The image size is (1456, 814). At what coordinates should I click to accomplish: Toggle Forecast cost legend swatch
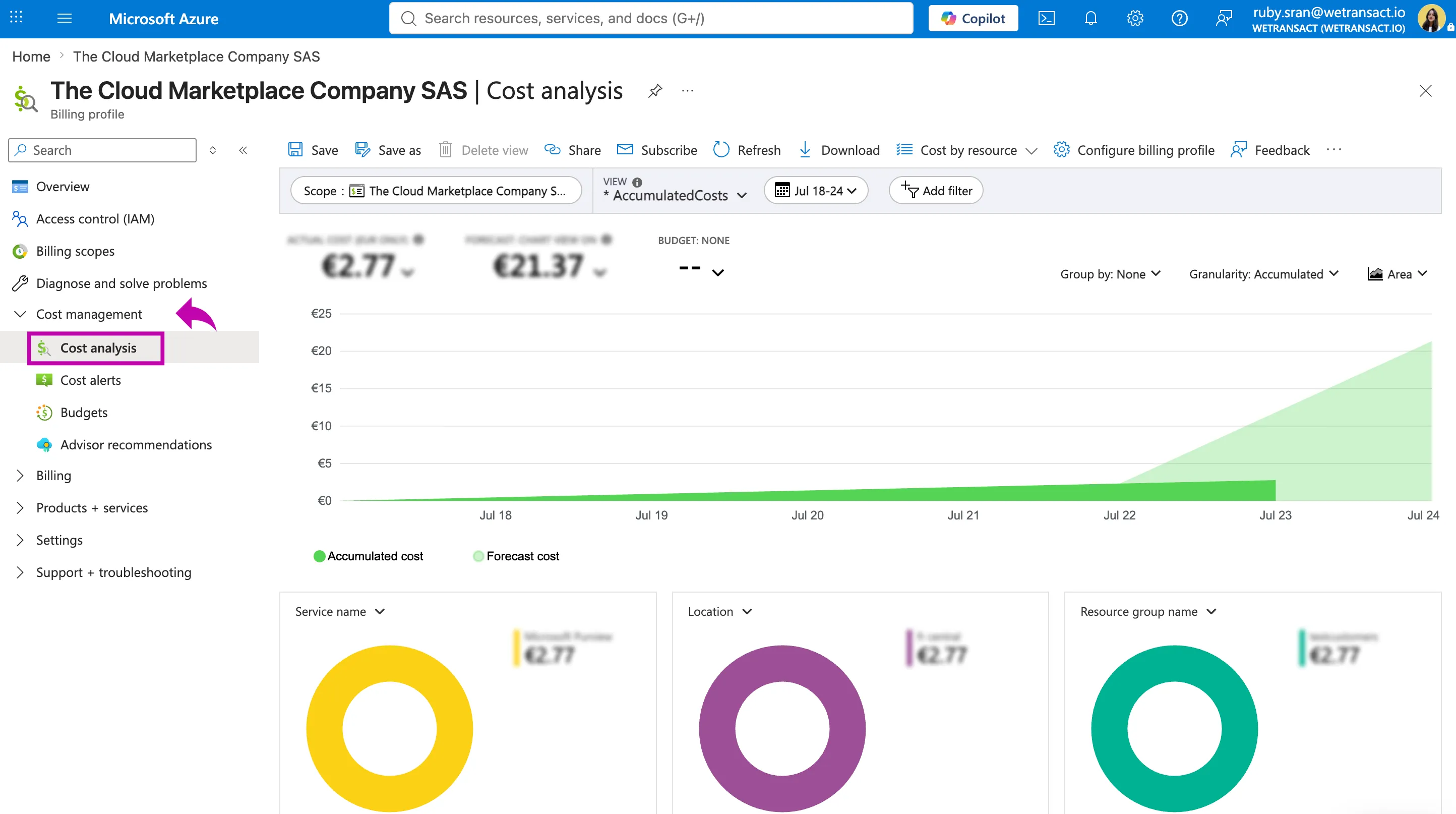click(x=478, y=556)
